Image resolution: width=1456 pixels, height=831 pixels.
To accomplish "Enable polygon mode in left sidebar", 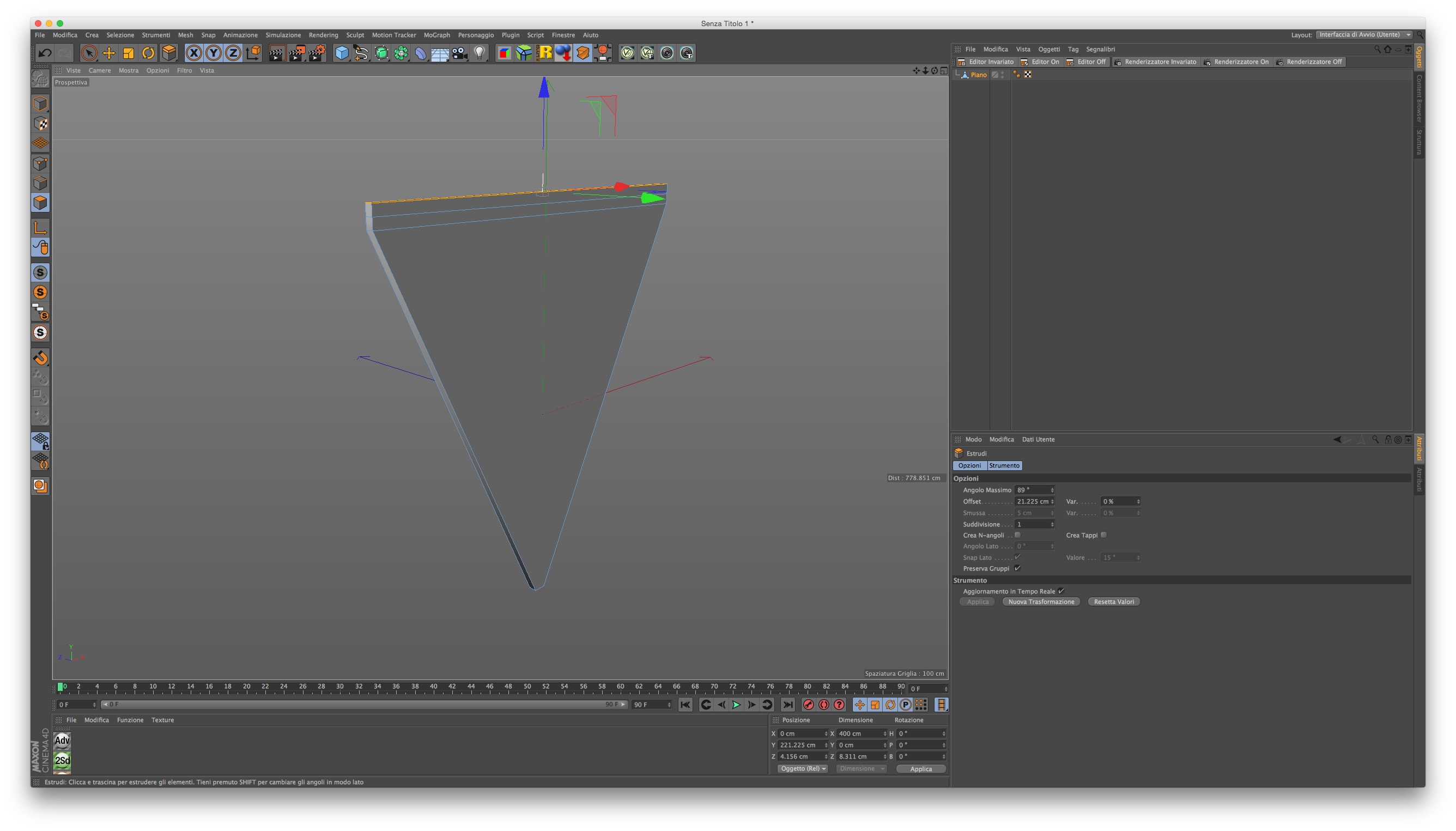I will pos(40,203).
